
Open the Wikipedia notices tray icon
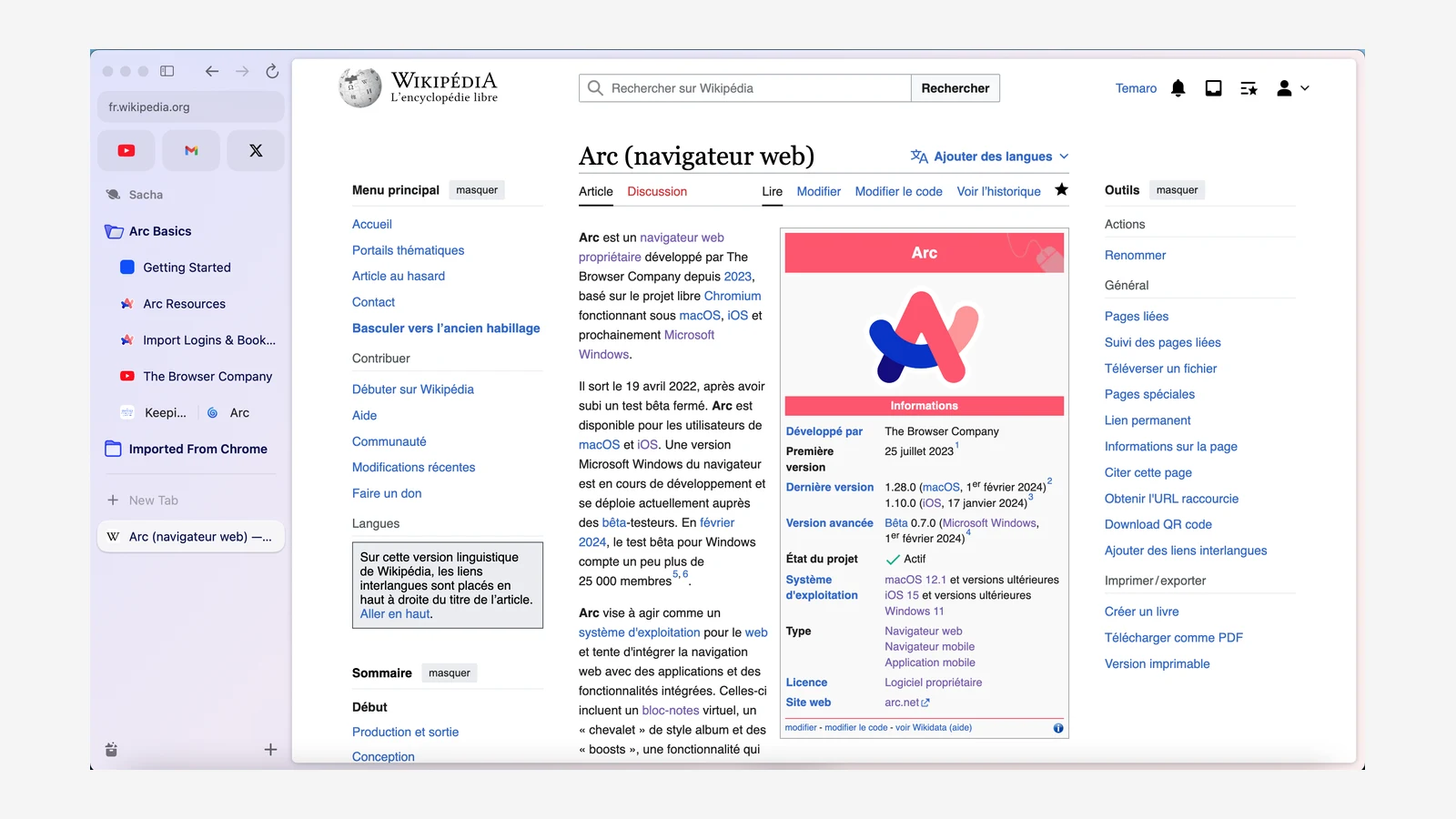(x=1214, y=88)
